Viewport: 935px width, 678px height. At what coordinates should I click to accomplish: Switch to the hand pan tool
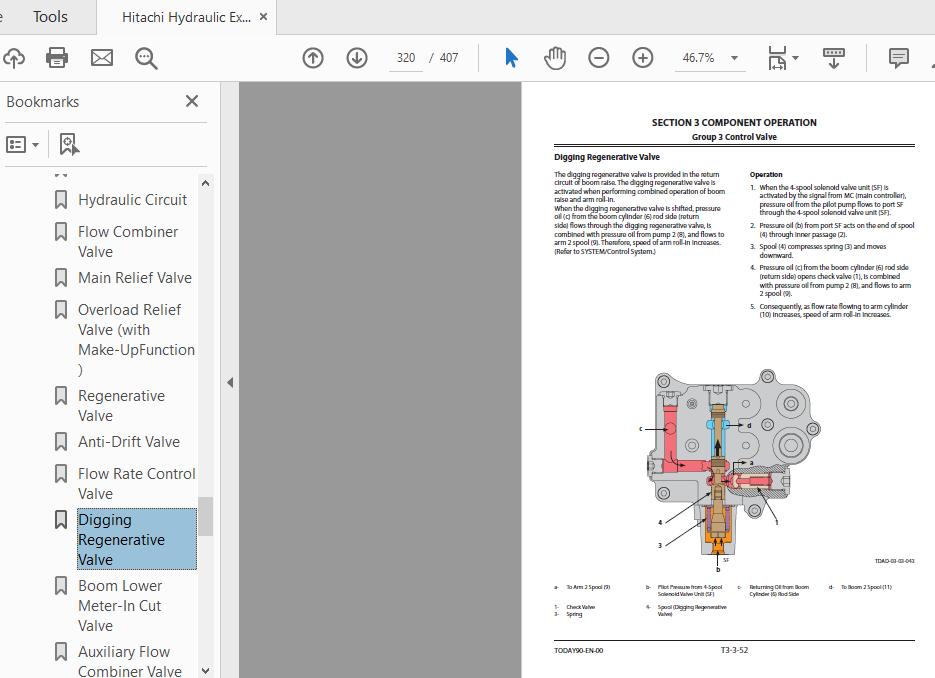(555, 58)
